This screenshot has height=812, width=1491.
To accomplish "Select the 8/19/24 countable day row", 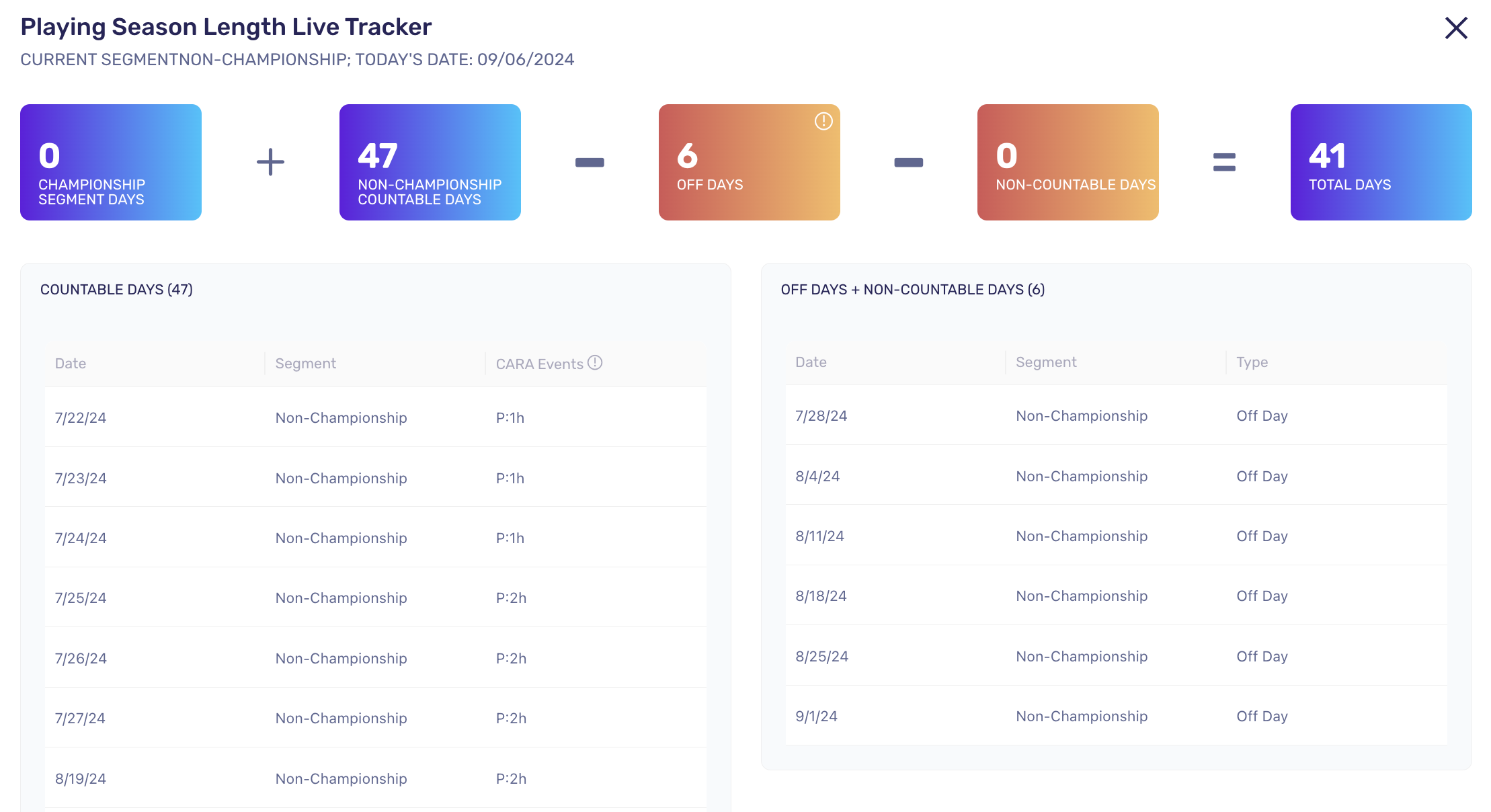I will [376, 778].
